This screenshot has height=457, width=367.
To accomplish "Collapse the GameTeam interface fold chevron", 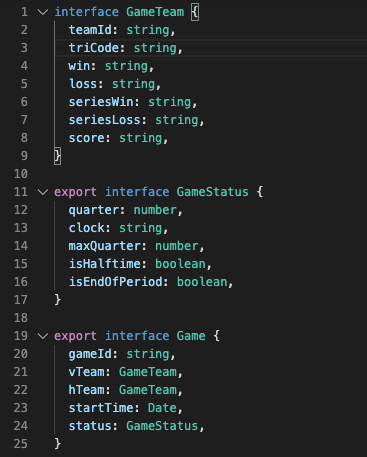I will point(43,12).
